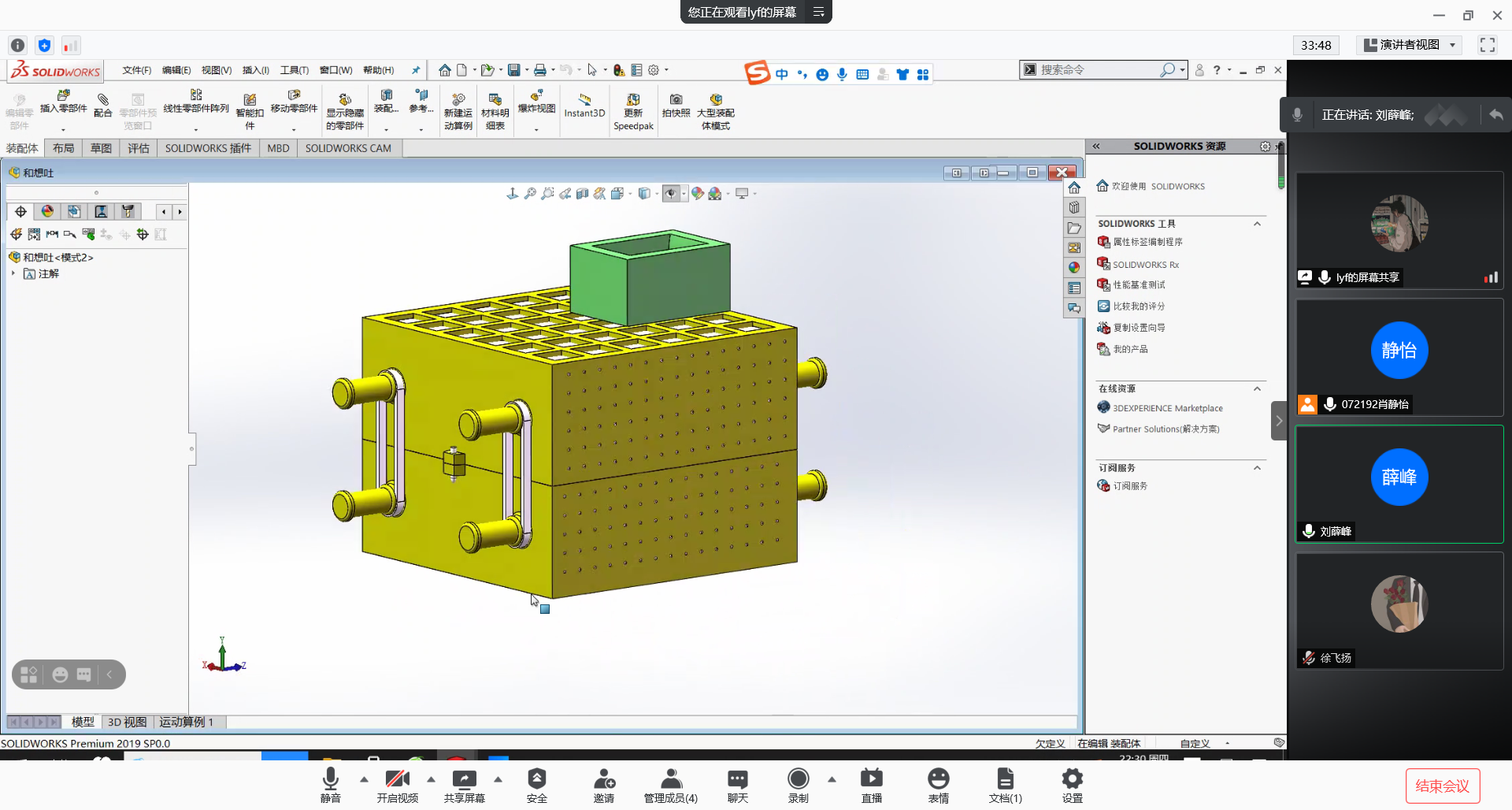1512x810 pixels.
Task: Click the End Meeting button
Action: coord(1442,786)
